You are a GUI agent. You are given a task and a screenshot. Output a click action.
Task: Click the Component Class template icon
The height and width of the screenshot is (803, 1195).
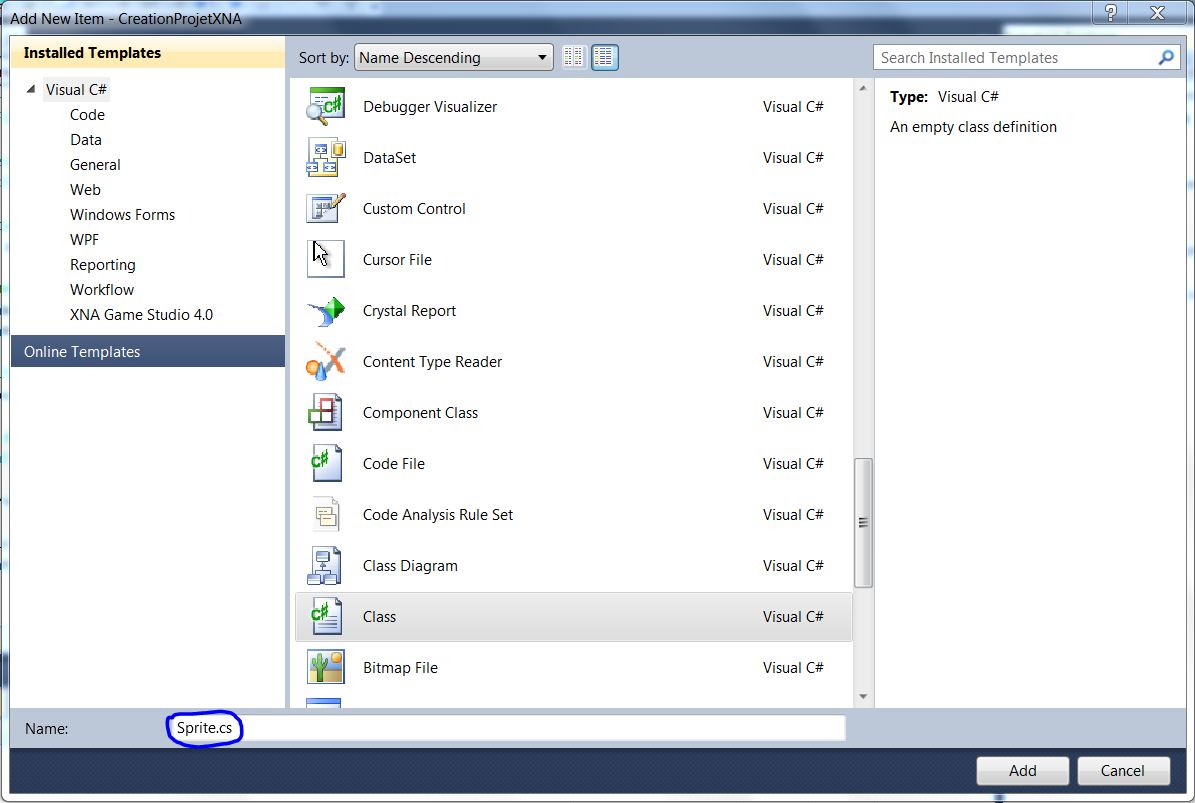tap(326, 412)
